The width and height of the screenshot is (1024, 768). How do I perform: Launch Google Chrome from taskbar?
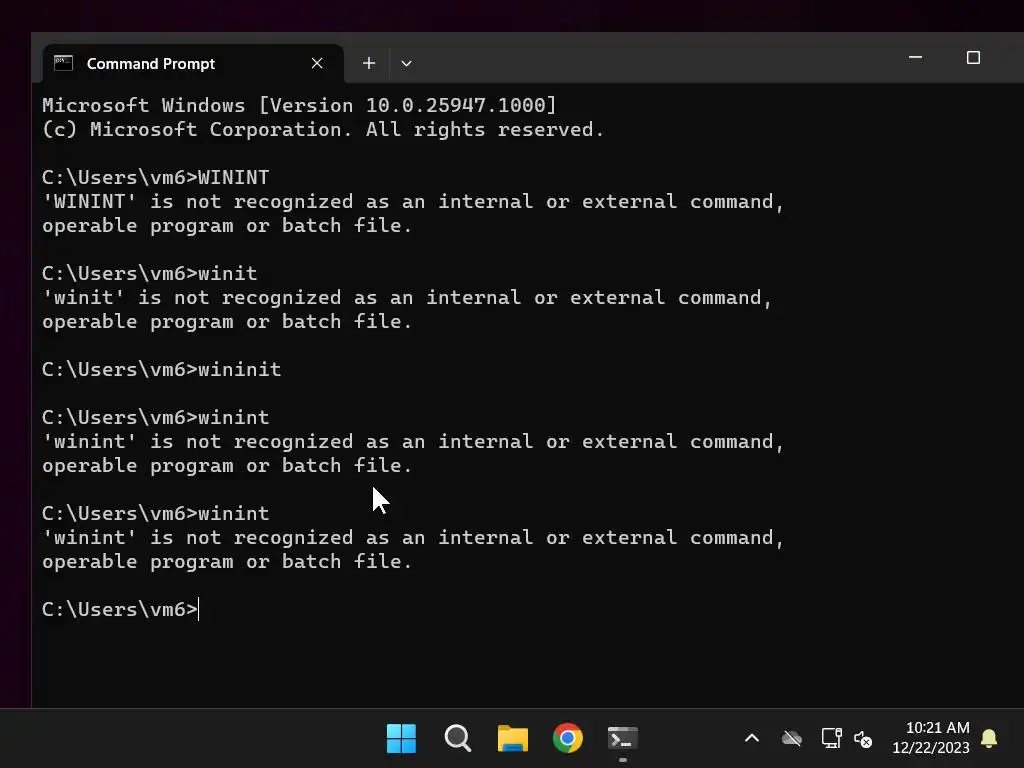[x=568, y=739]
